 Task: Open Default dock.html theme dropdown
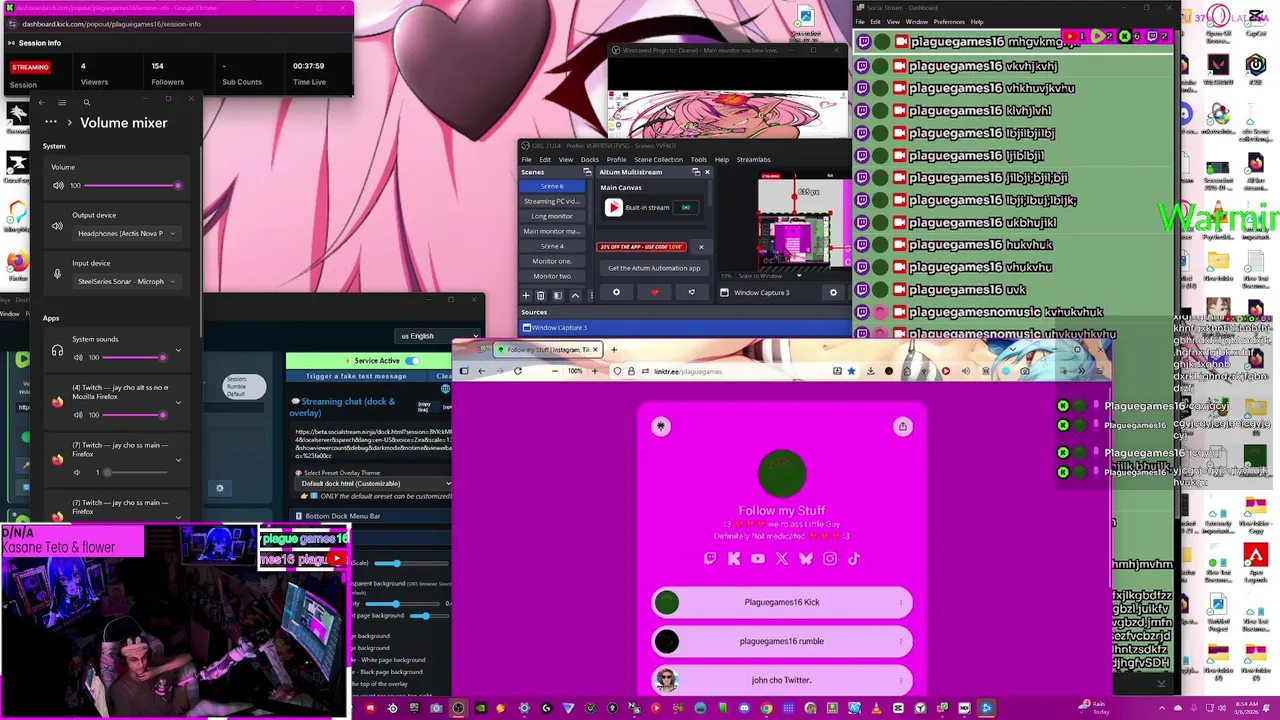[375, 483]
